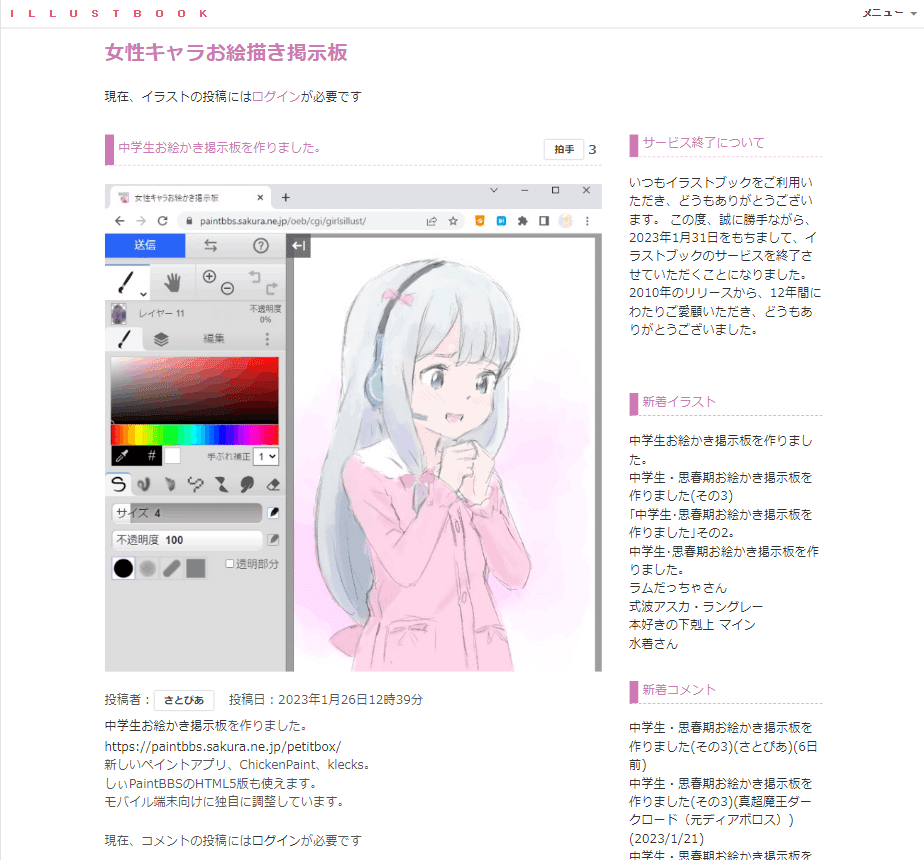
Task: Select the 女性キャラお絵かき掲示板 browser tab
Action: [x=189, y=197]
